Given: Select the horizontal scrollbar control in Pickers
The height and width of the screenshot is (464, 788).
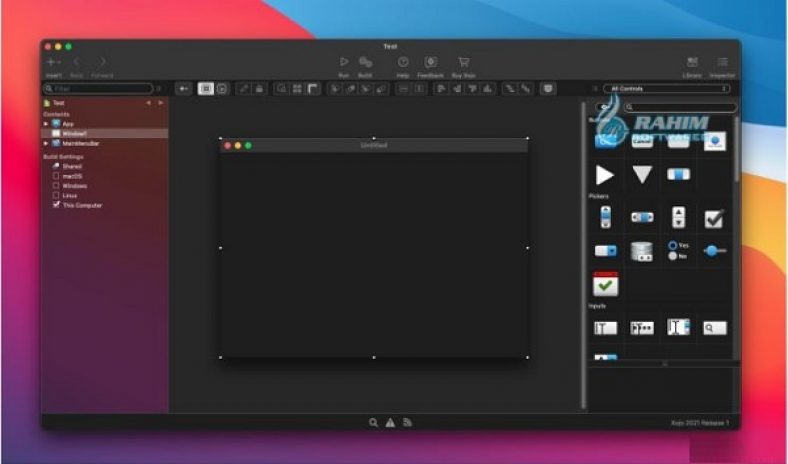Looking at the screenshot, I should coord(642,217).
